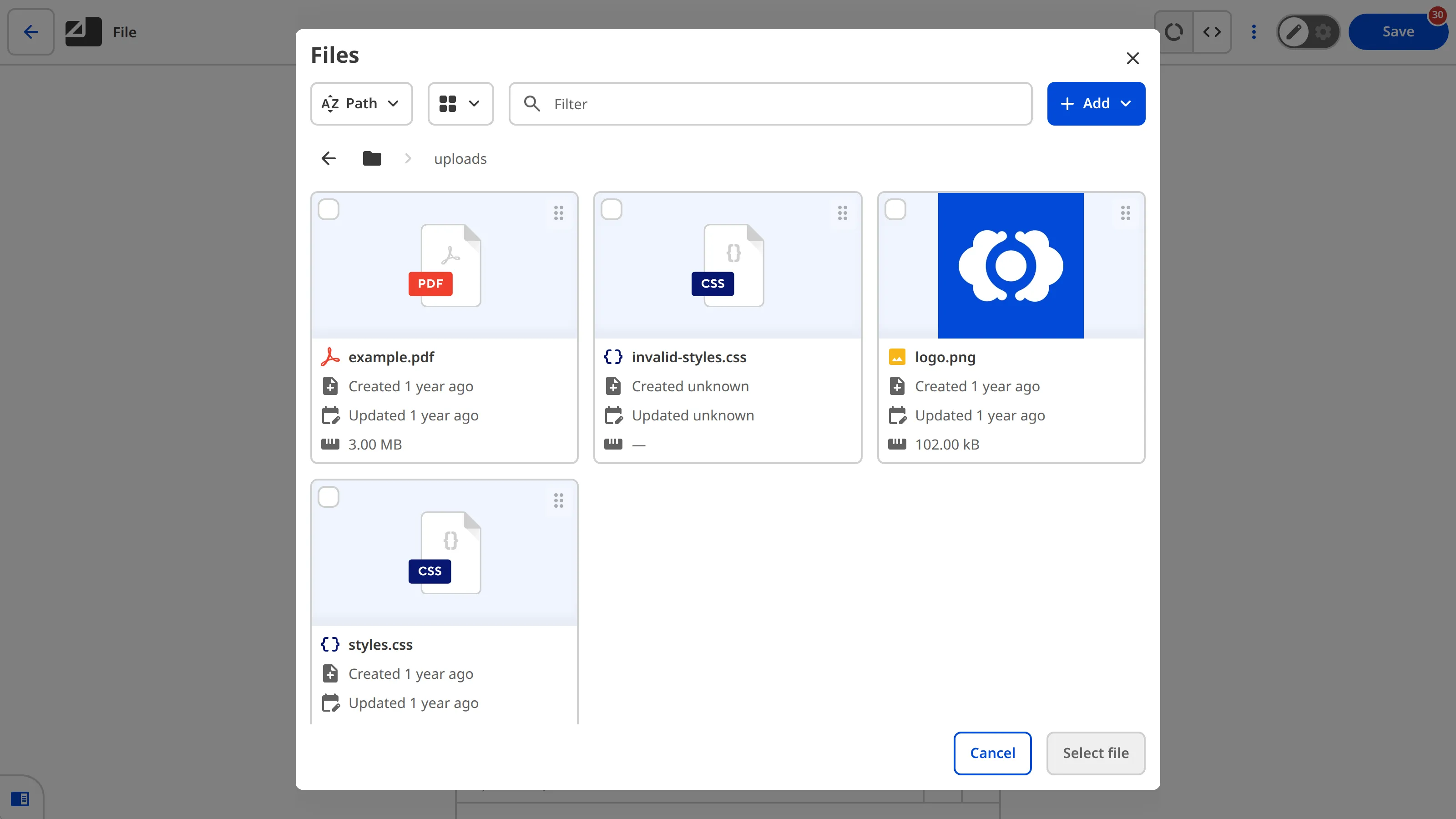The height and width of the screenshot is (819, 1456).
Task: Click '3.00 MB' size of example.pdf
Action: [x=375, y=445]
